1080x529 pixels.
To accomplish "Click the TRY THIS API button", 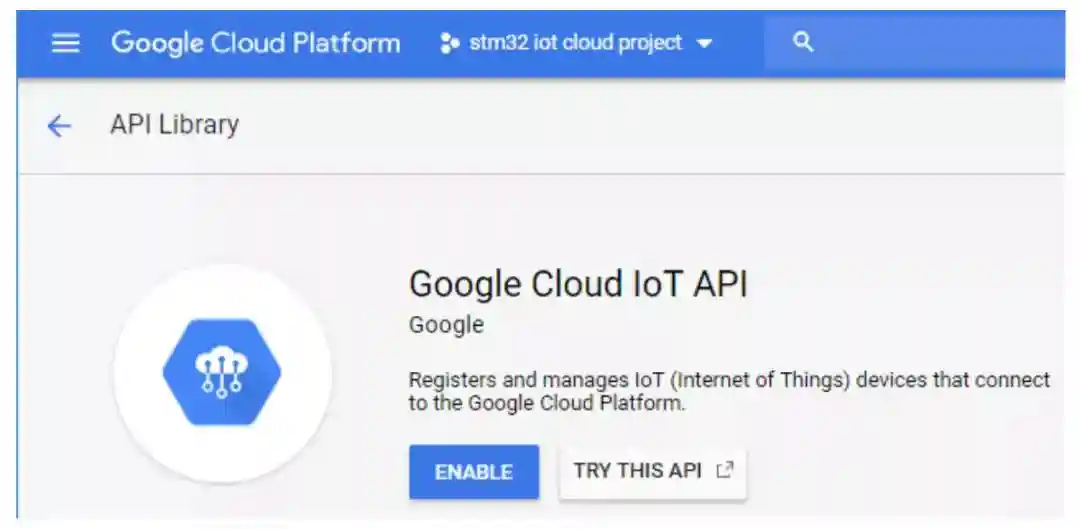I will pyautogui.click(x=637, y=471).
